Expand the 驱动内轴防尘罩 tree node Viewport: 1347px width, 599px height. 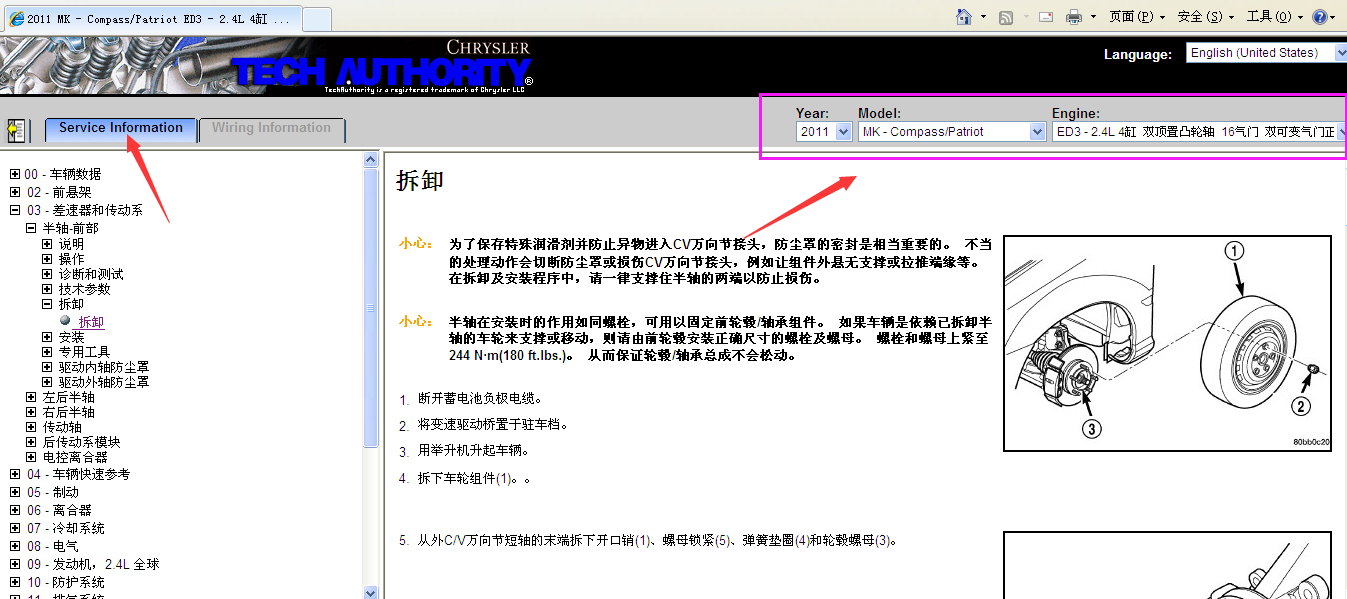point(47,367)
